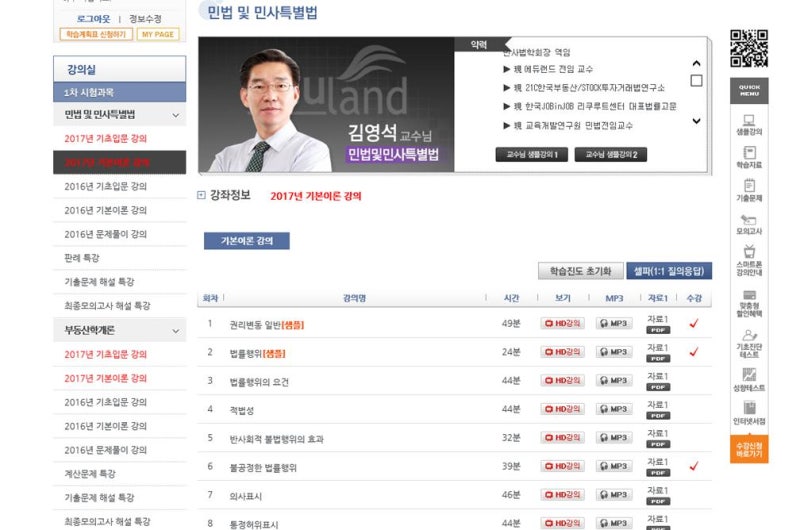Open 계산문제 특강 in the left menu
Screen dimensions: 800x530
pyautogui.click(x=90, y=474)
